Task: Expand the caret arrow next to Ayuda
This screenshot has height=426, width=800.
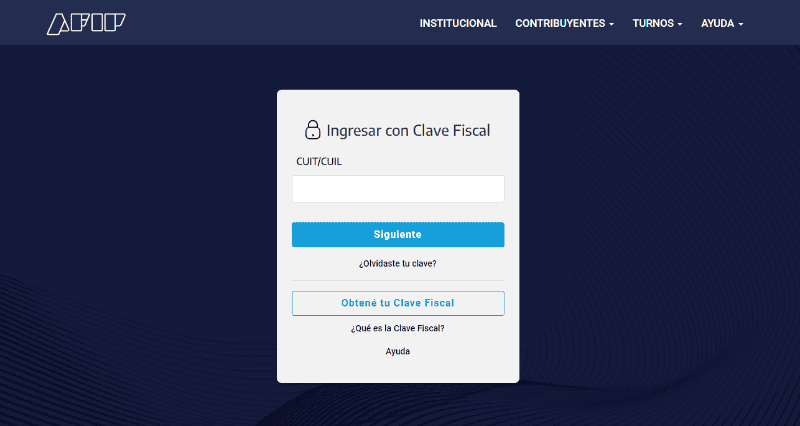Action: pos(741,24)
